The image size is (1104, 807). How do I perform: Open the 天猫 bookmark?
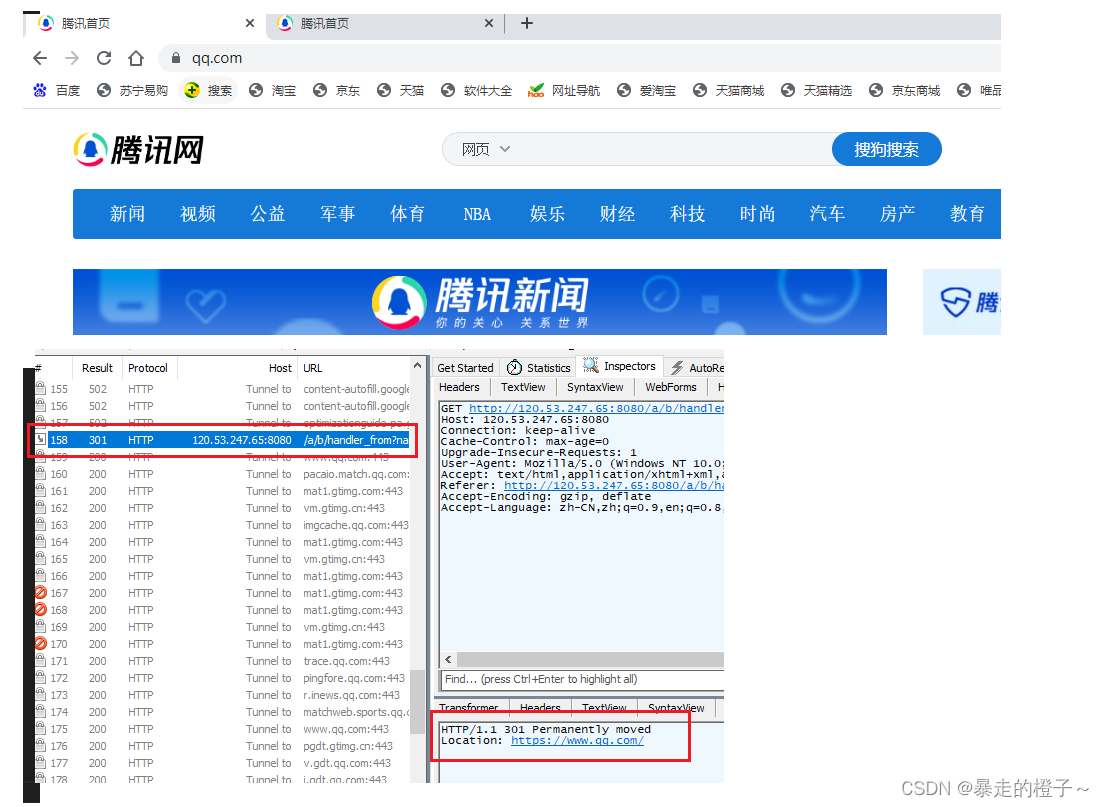(401, 90)
